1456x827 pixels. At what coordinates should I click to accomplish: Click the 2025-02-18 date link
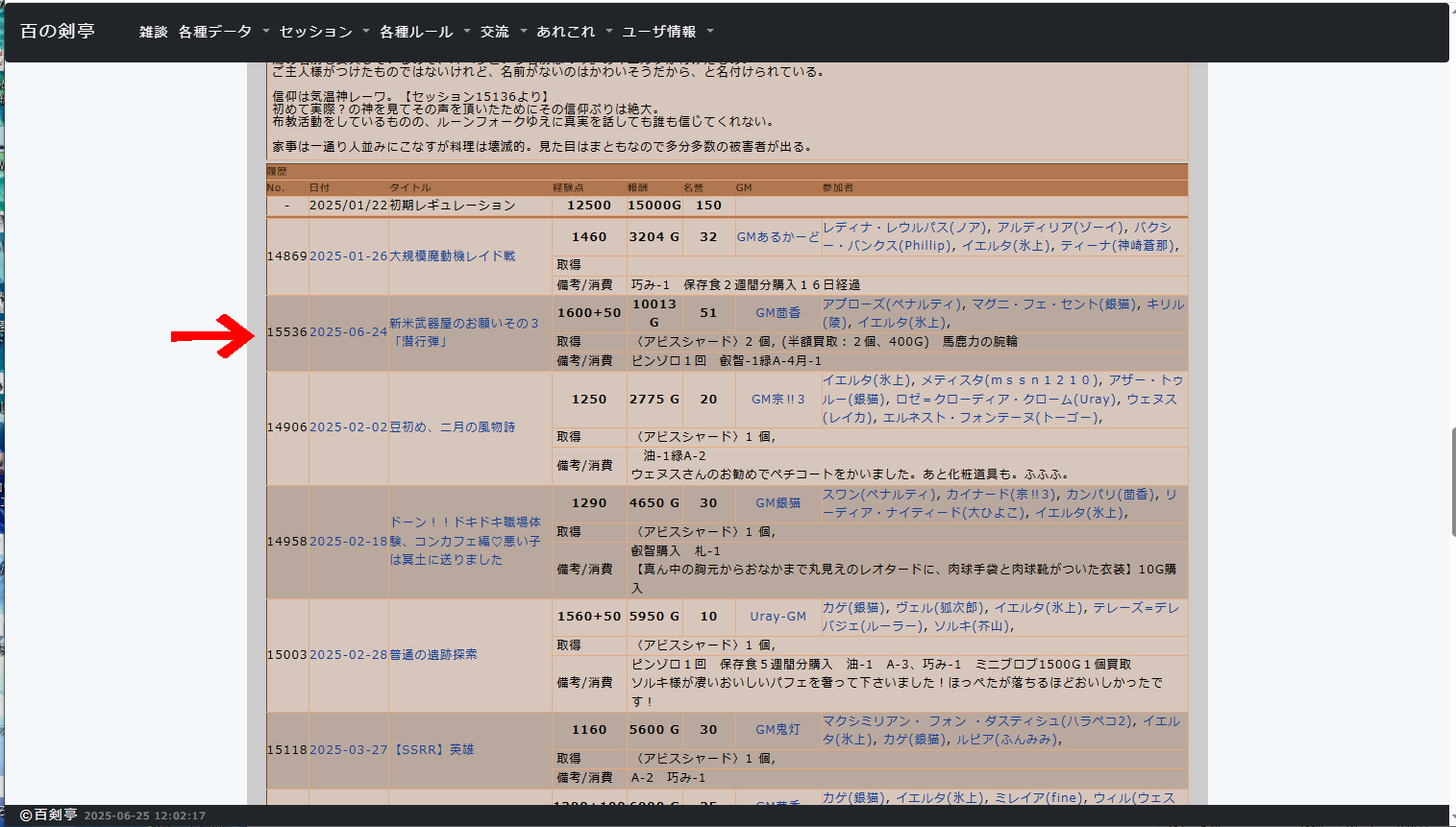[348, 542]
